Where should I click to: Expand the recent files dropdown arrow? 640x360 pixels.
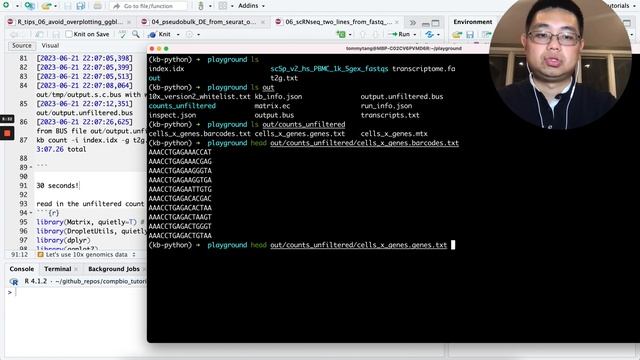coord(56,6)
